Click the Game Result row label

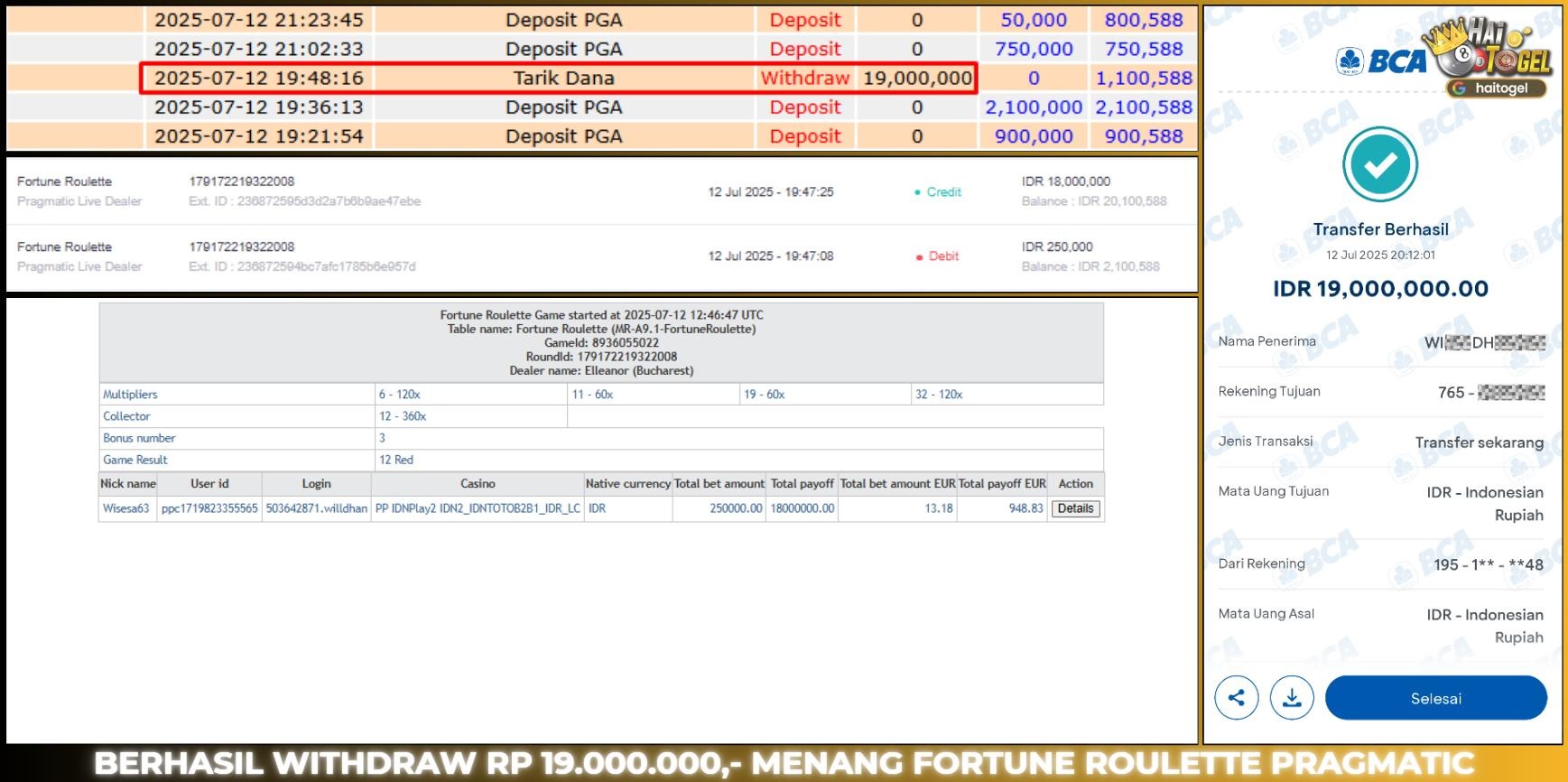click(135, 460)
